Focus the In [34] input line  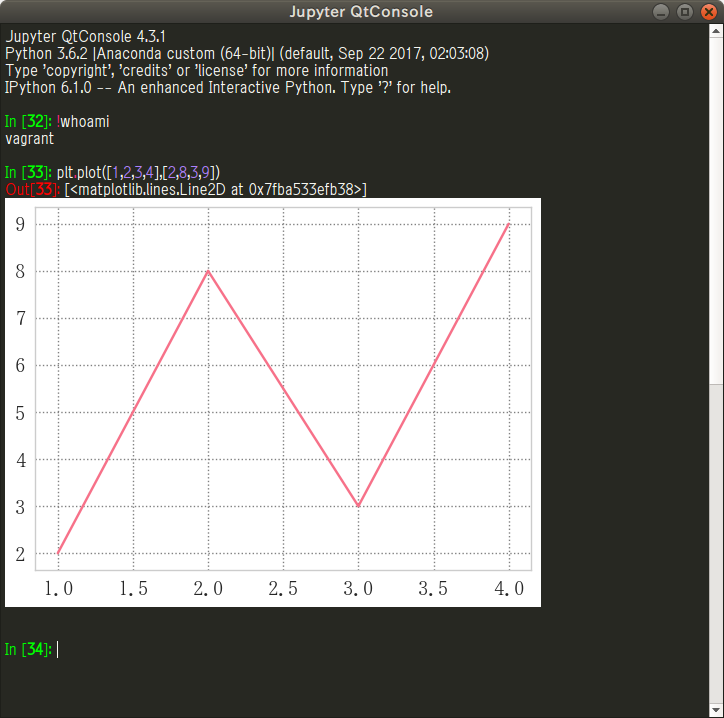click(300, 650)
